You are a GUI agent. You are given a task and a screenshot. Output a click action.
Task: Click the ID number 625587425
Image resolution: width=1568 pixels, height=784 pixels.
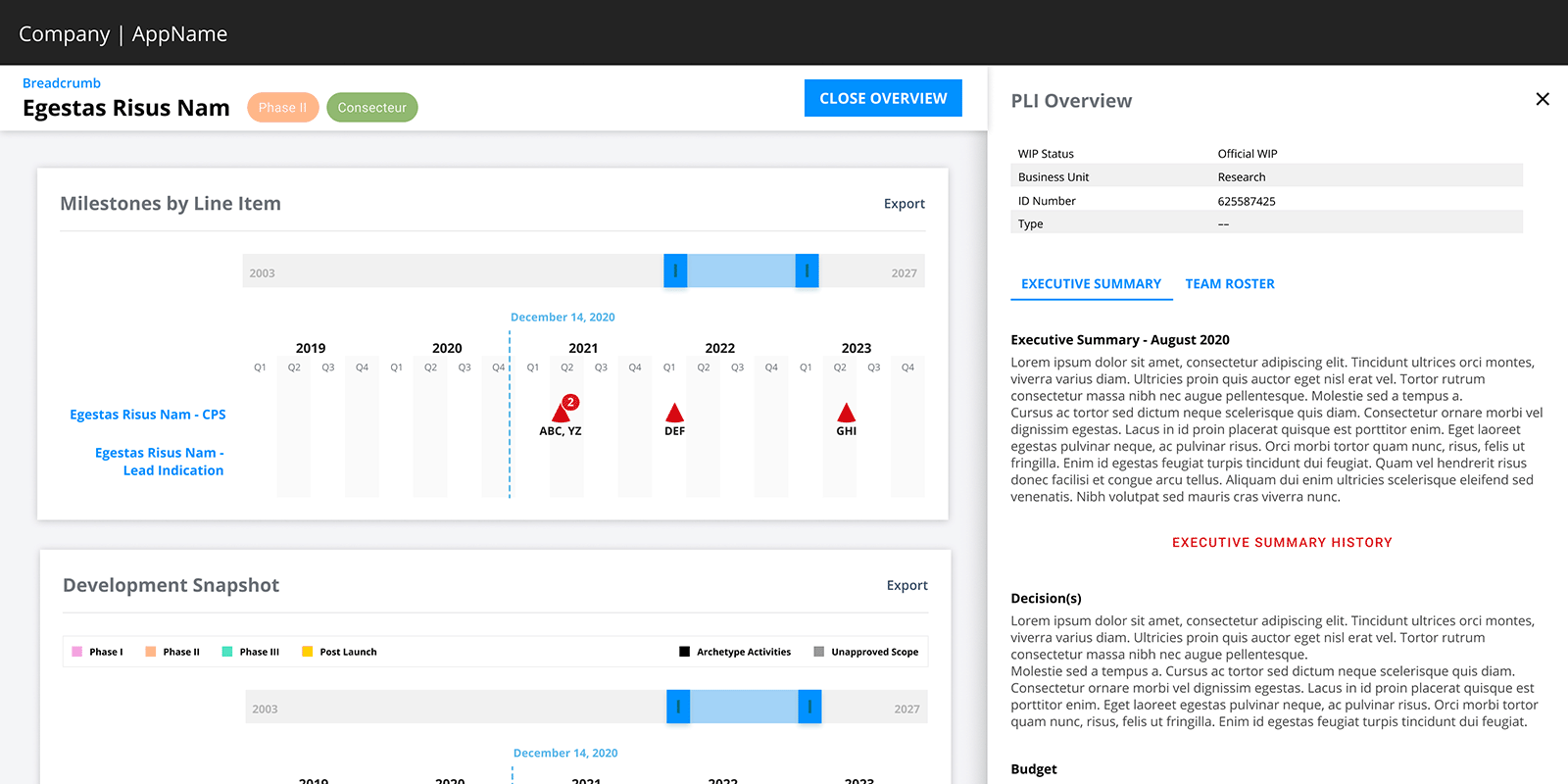1247,201
